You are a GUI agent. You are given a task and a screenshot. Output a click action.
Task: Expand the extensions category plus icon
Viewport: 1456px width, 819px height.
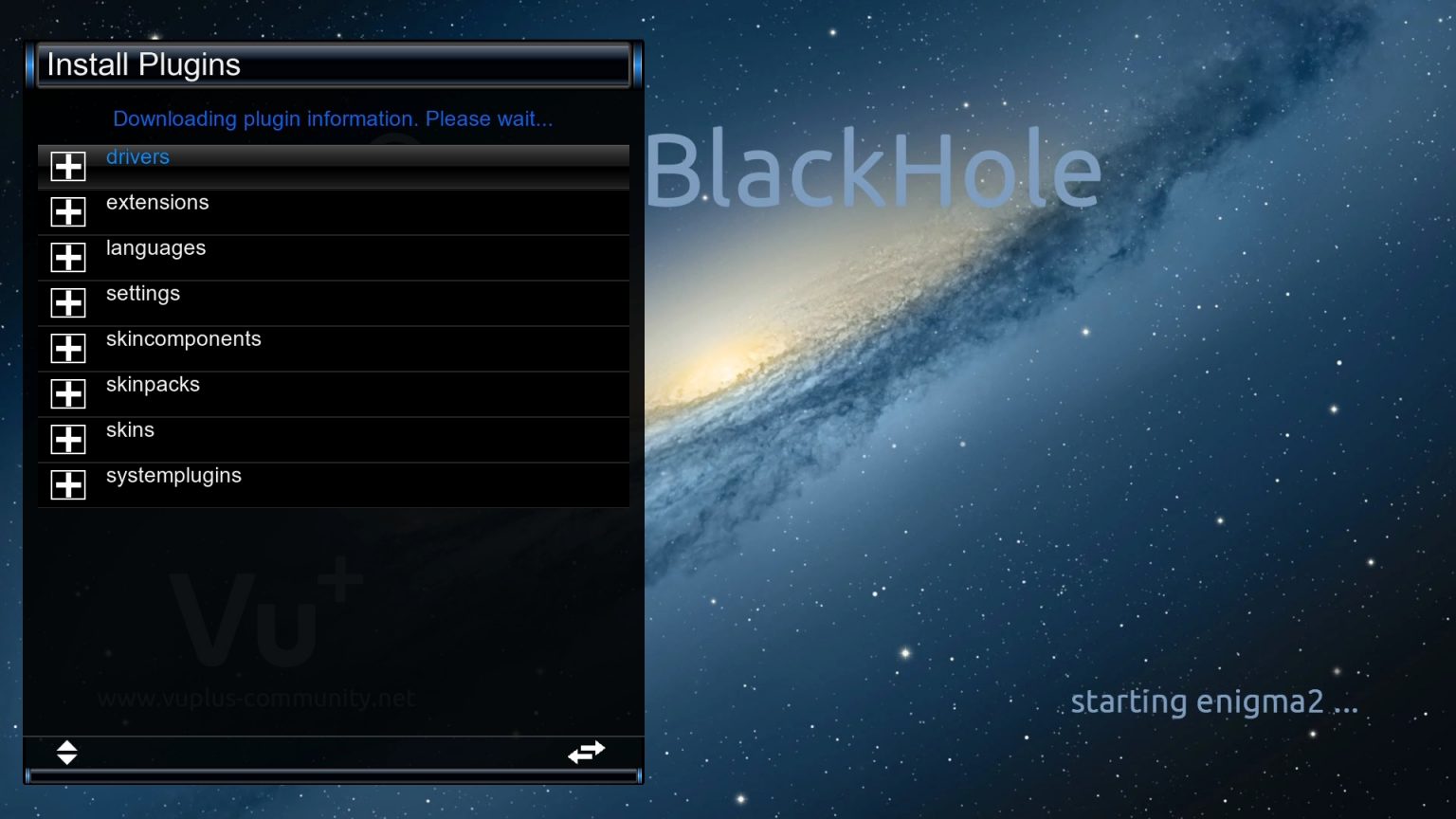coord(68,212)
